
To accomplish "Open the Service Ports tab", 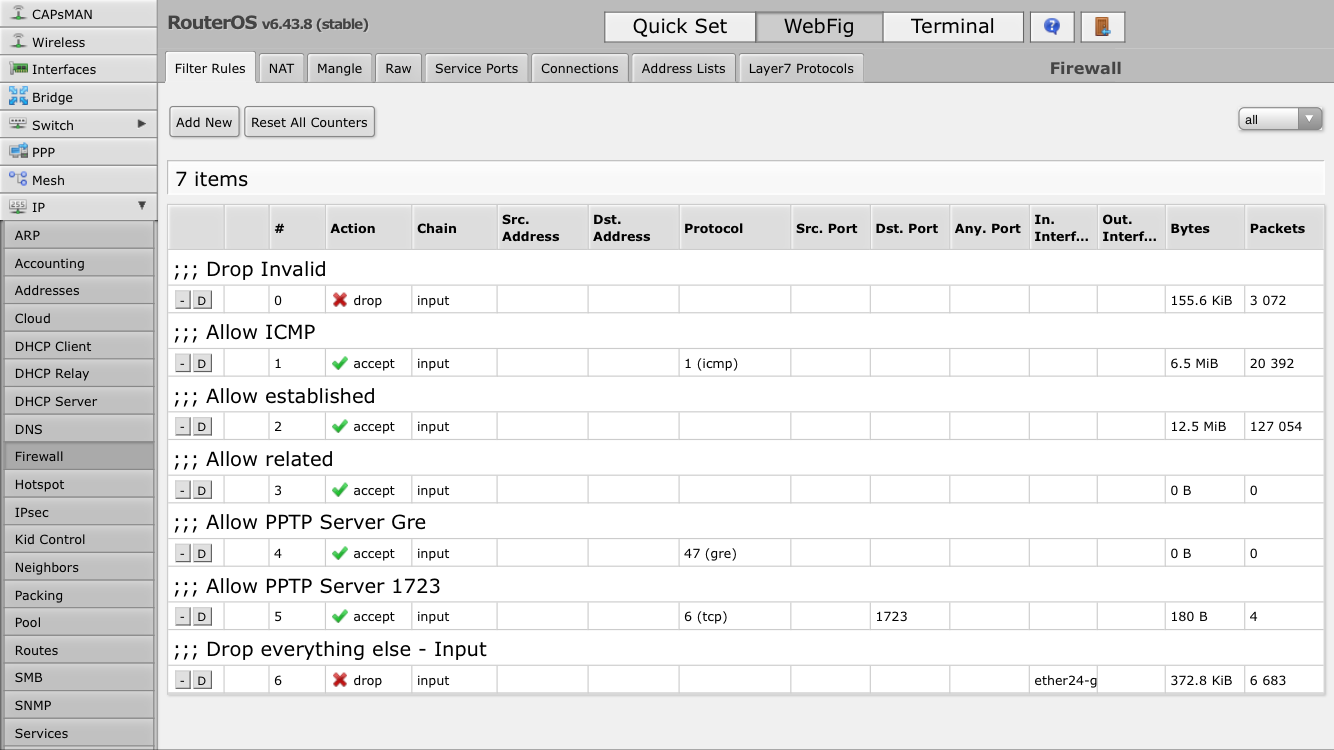I will coord(476,68).
